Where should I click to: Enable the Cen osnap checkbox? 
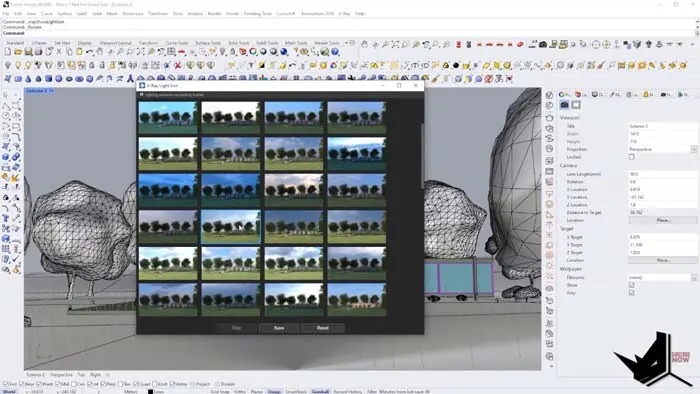point(74,384)
